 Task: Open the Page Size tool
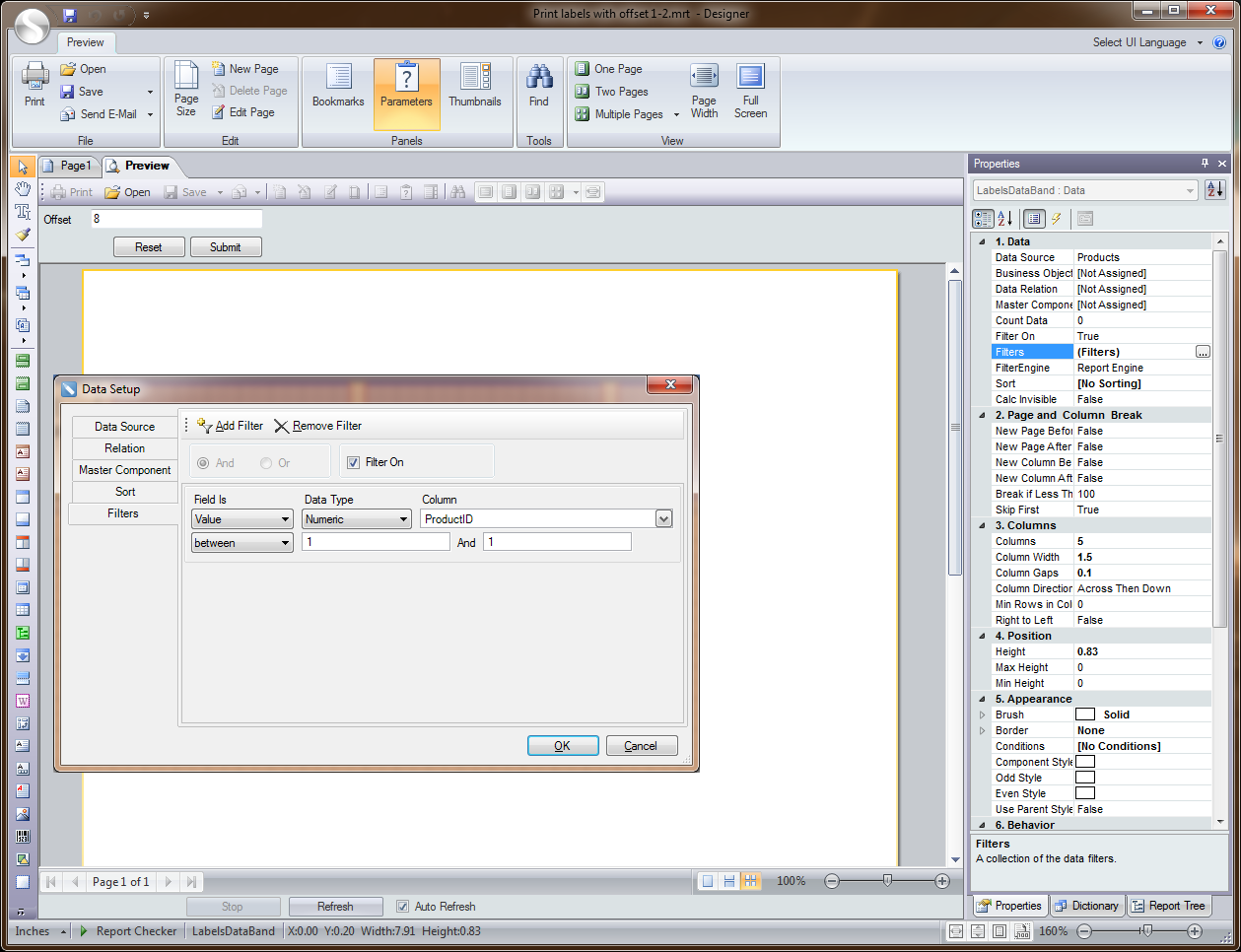pos(186,89)
